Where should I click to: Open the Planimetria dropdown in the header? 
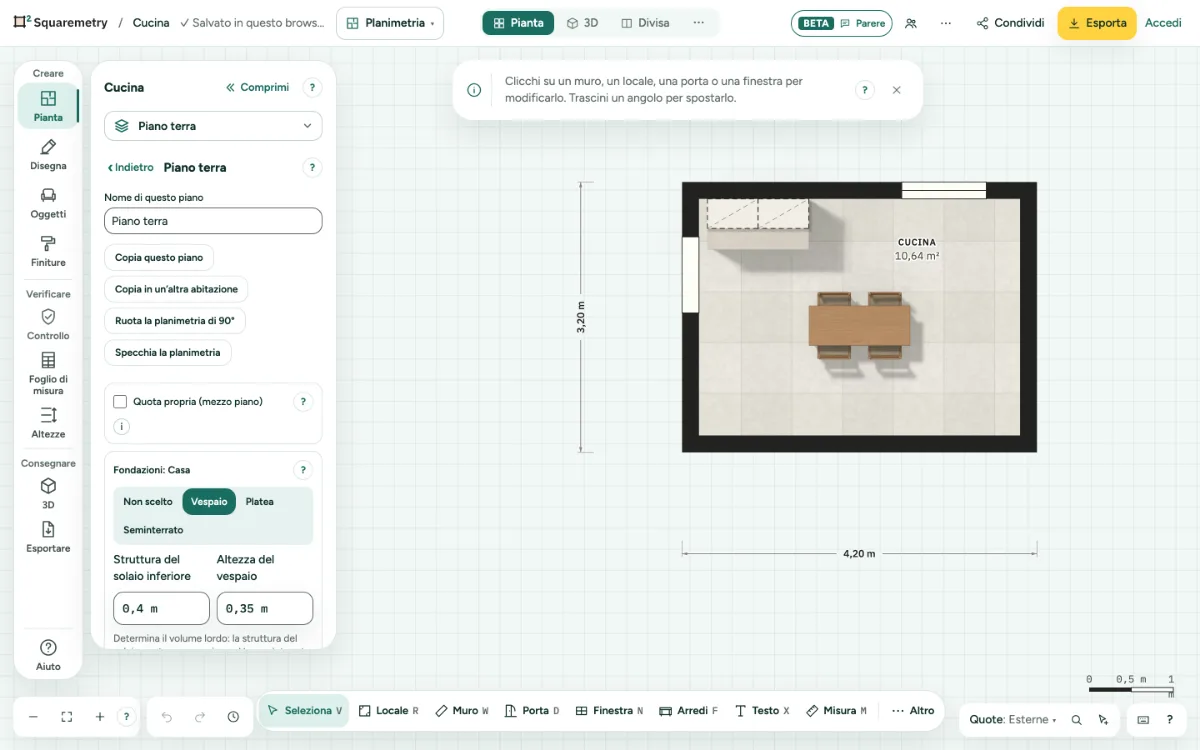tap(390, 23)
